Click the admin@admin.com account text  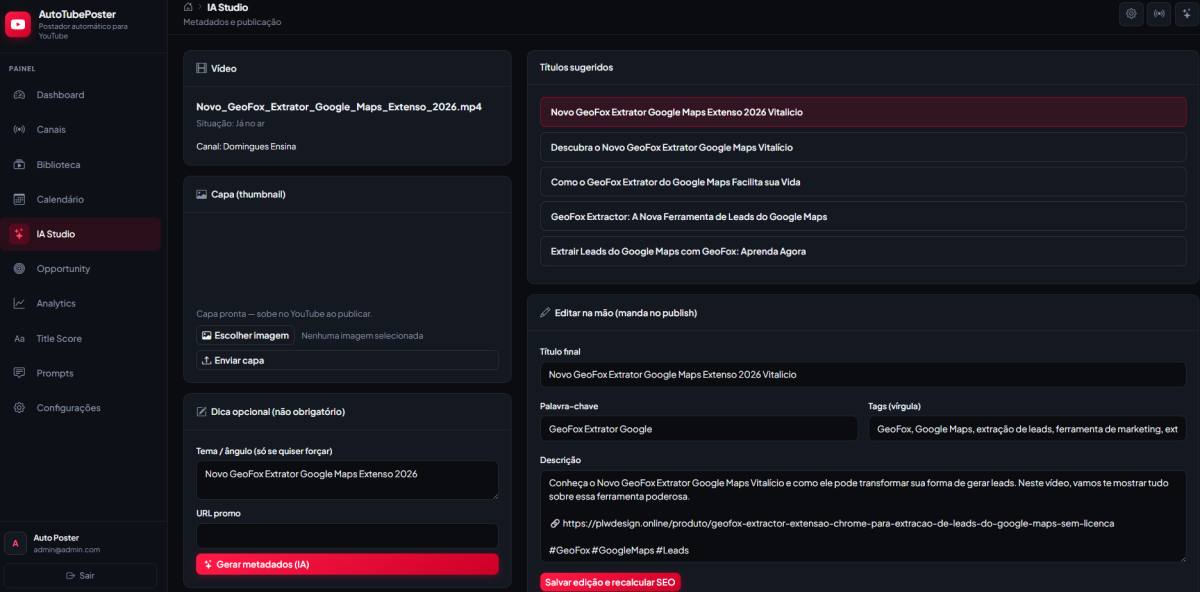tap(67, 550)
